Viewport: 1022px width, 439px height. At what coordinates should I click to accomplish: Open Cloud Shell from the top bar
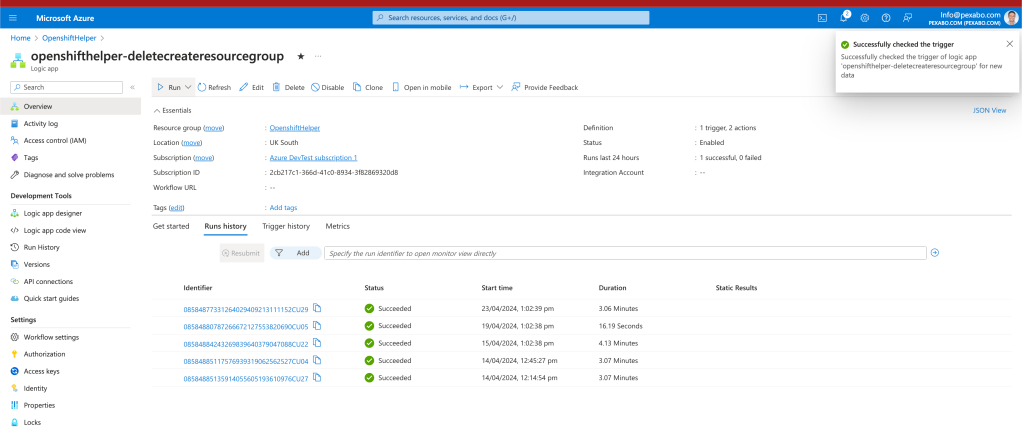(823, 18)
